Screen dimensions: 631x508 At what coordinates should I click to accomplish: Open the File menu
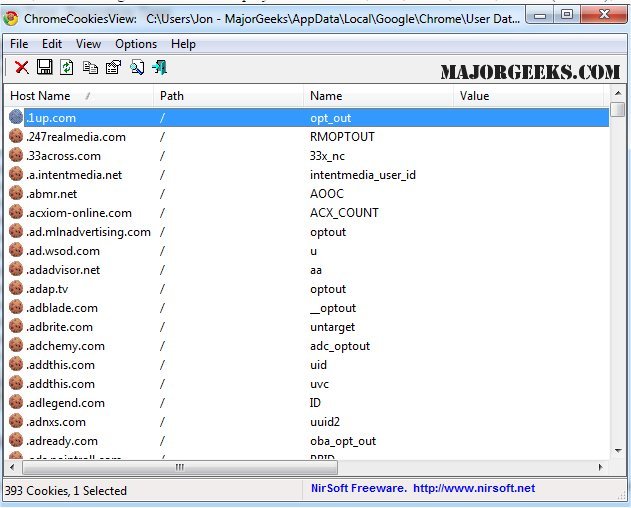pyautogui.click(x=19, y=44)
